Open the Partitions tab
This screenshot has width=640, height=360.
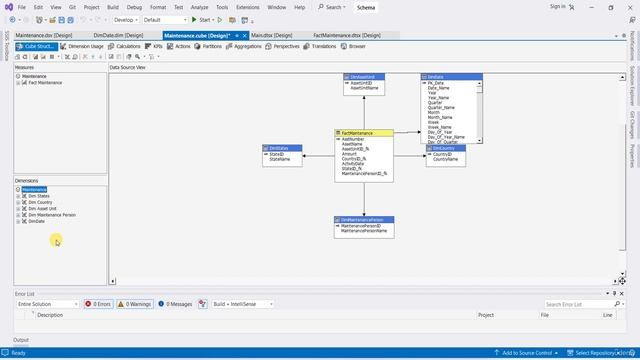[x=208, y=47]
